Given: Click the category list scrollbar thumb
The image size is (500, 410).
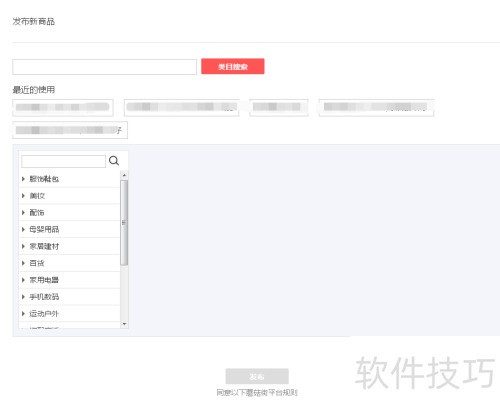Looking at the screenshot, I should 124,223.
